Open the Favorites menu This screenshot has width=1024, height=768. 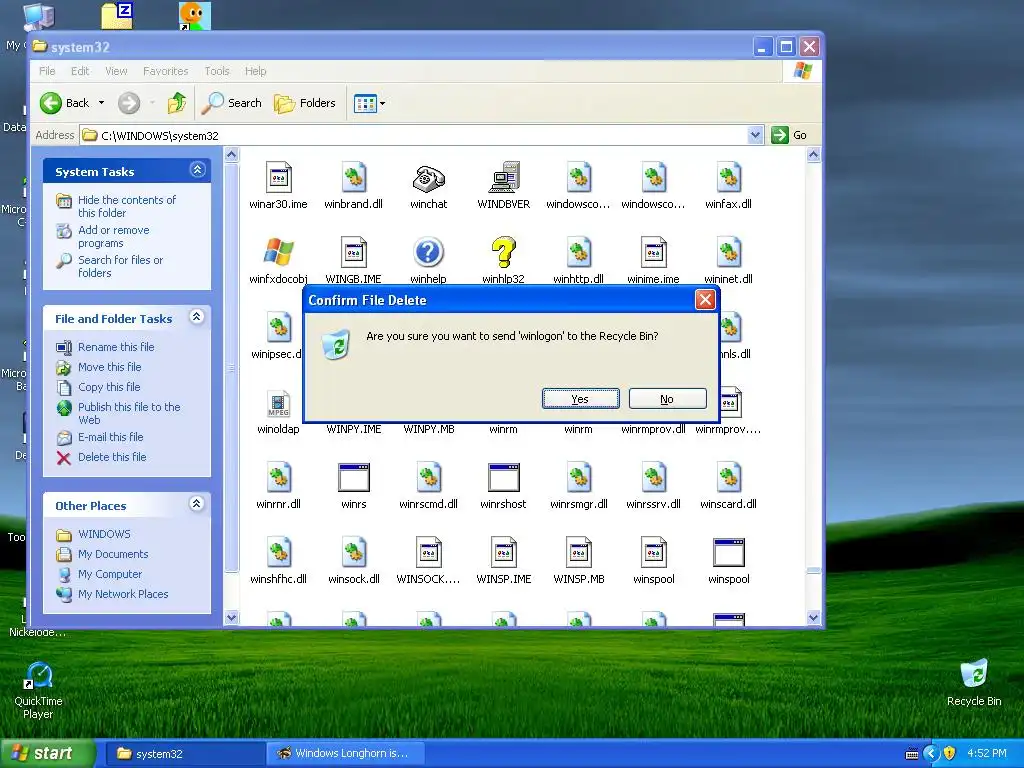pos(165,71)
